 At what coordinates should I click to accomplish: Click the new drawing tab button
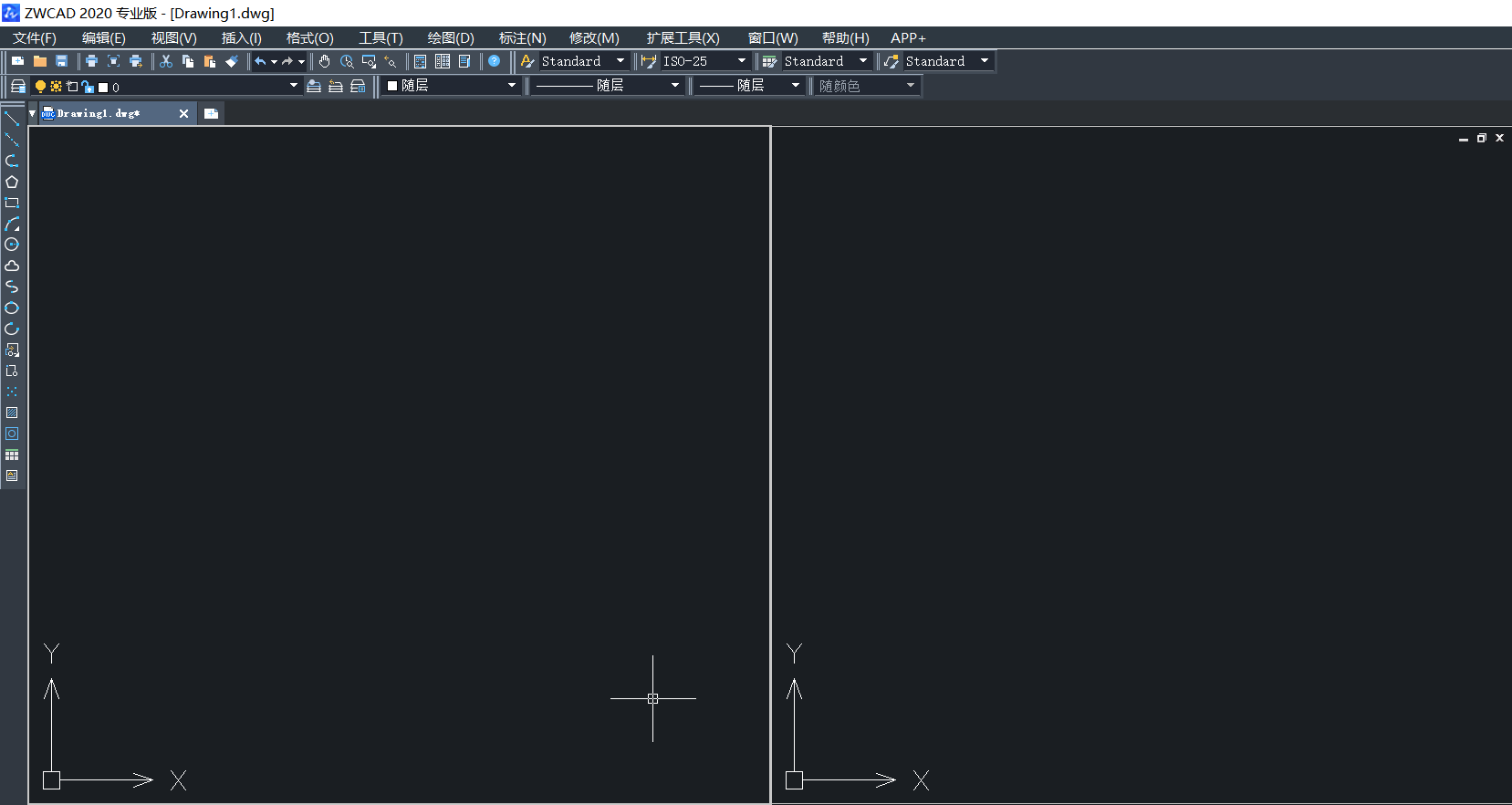click(x=211, y=113)
